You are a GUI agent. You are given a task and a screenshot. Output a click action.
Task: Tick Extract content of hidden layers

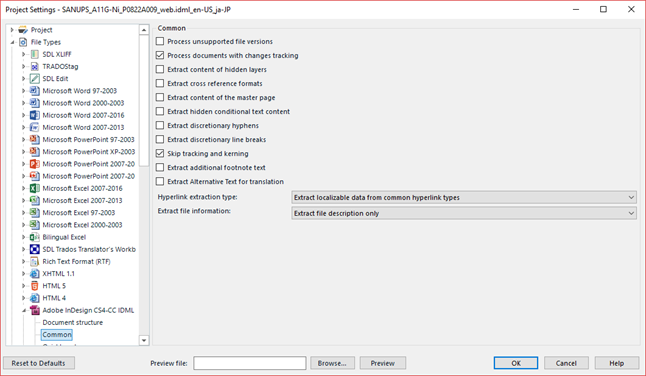click(x=160, y=69)
